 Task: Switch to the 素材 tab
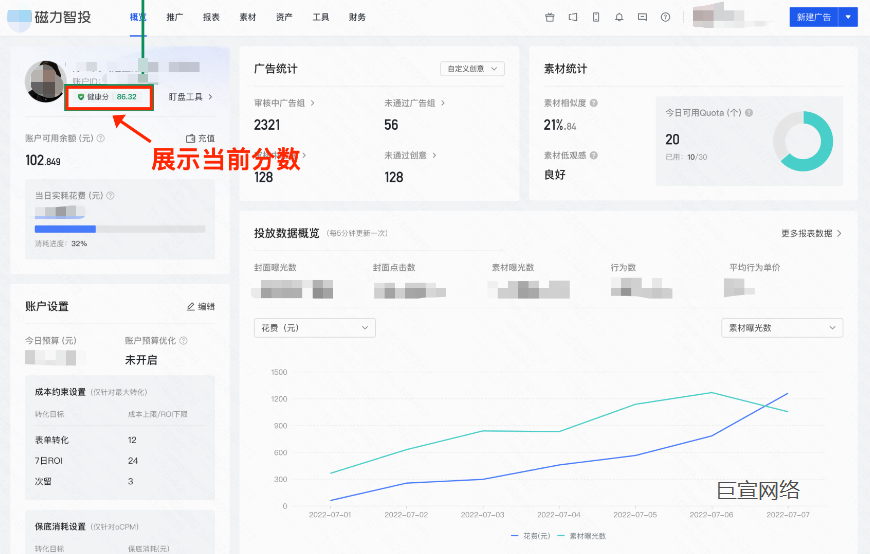click(x=248, y=17)
